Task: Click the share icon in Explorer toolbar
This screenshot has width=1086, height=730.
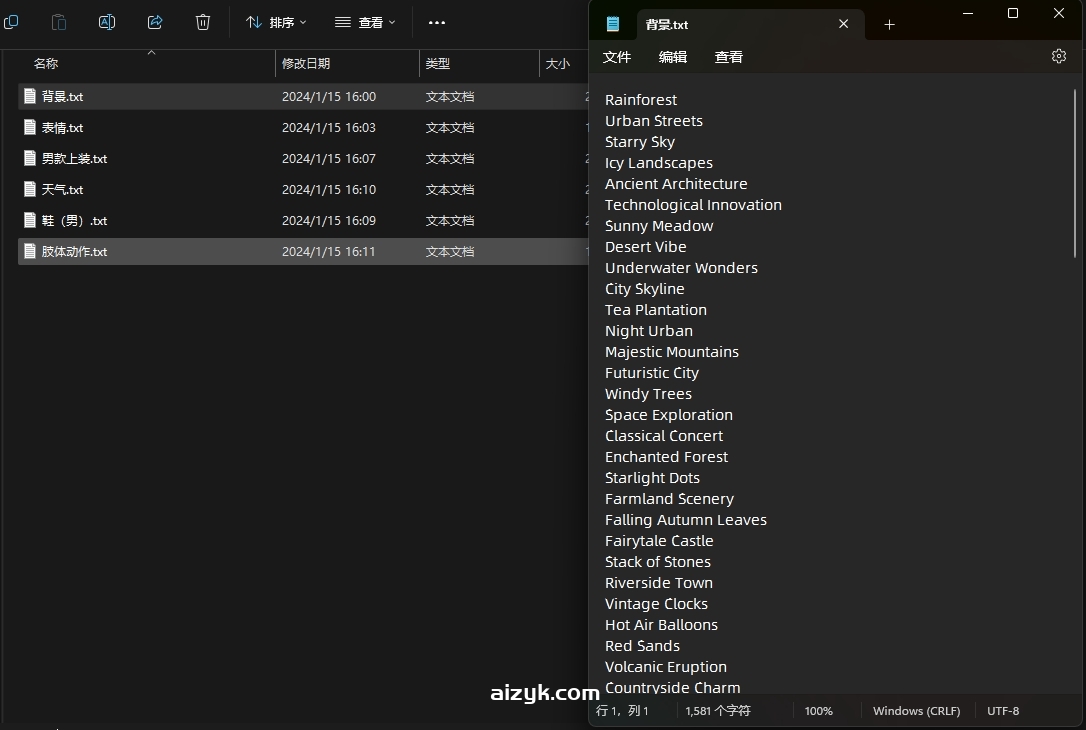Action: point(155,22)
